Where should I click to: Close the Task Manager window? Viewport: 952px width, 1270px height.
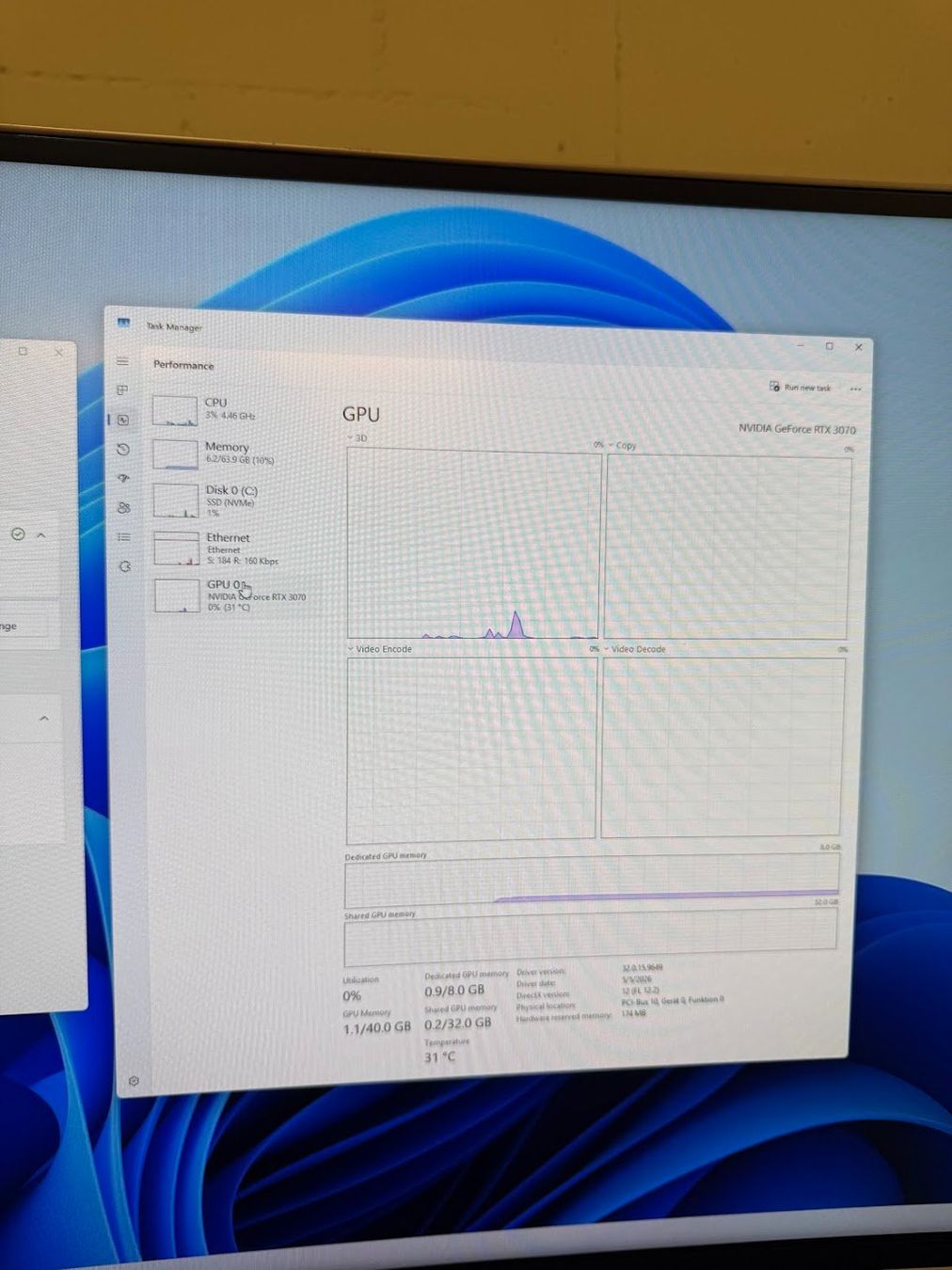tap(858, 347)
